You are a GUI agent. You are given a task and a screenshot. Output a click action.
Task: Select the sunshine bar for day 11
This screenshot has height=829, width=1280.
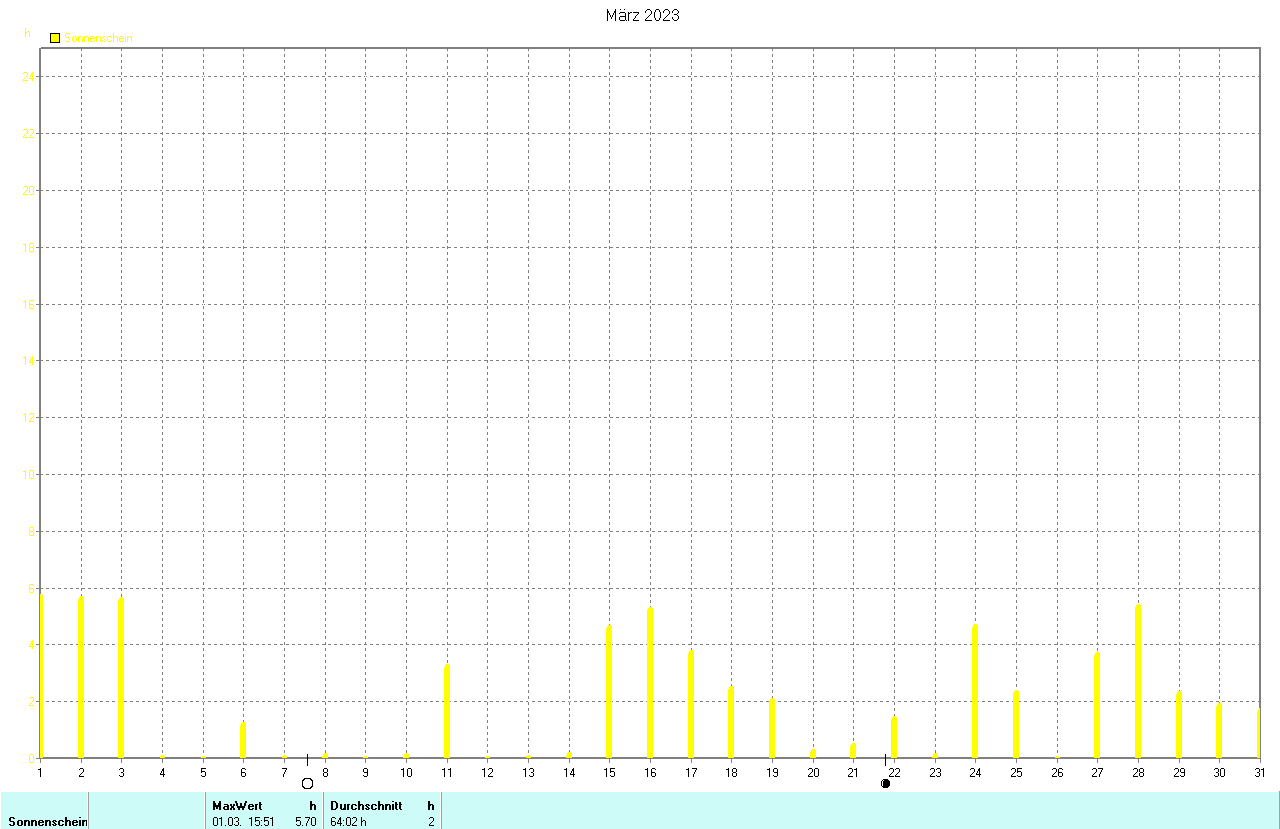point(447,711)
